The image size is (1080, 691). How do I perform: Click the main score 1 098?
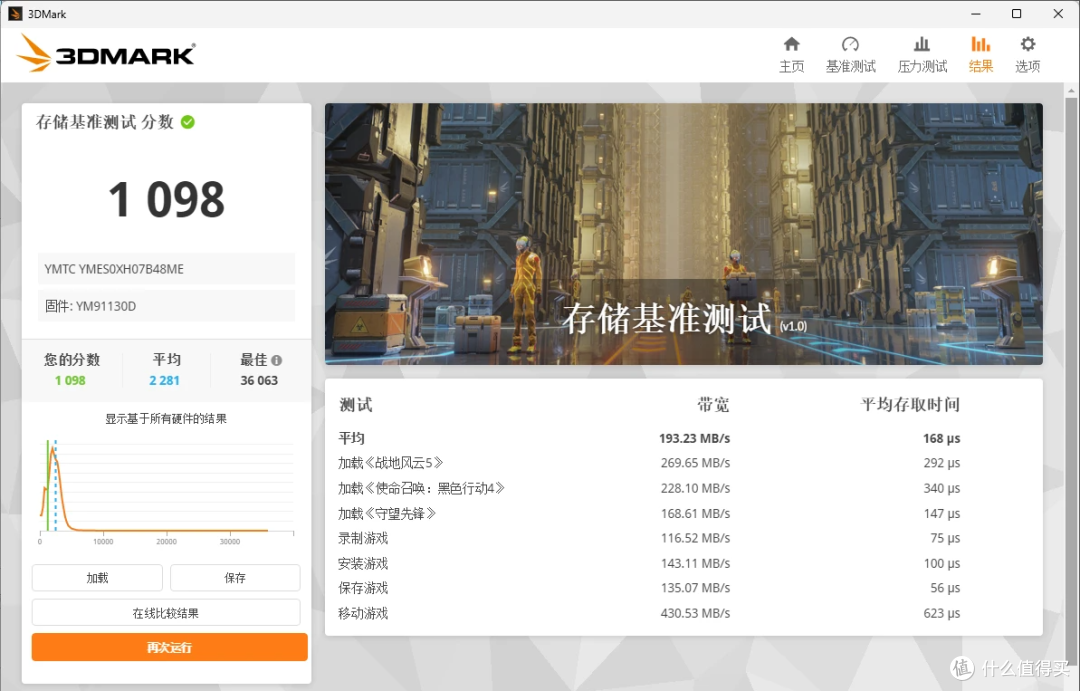(x=166, y=200)
